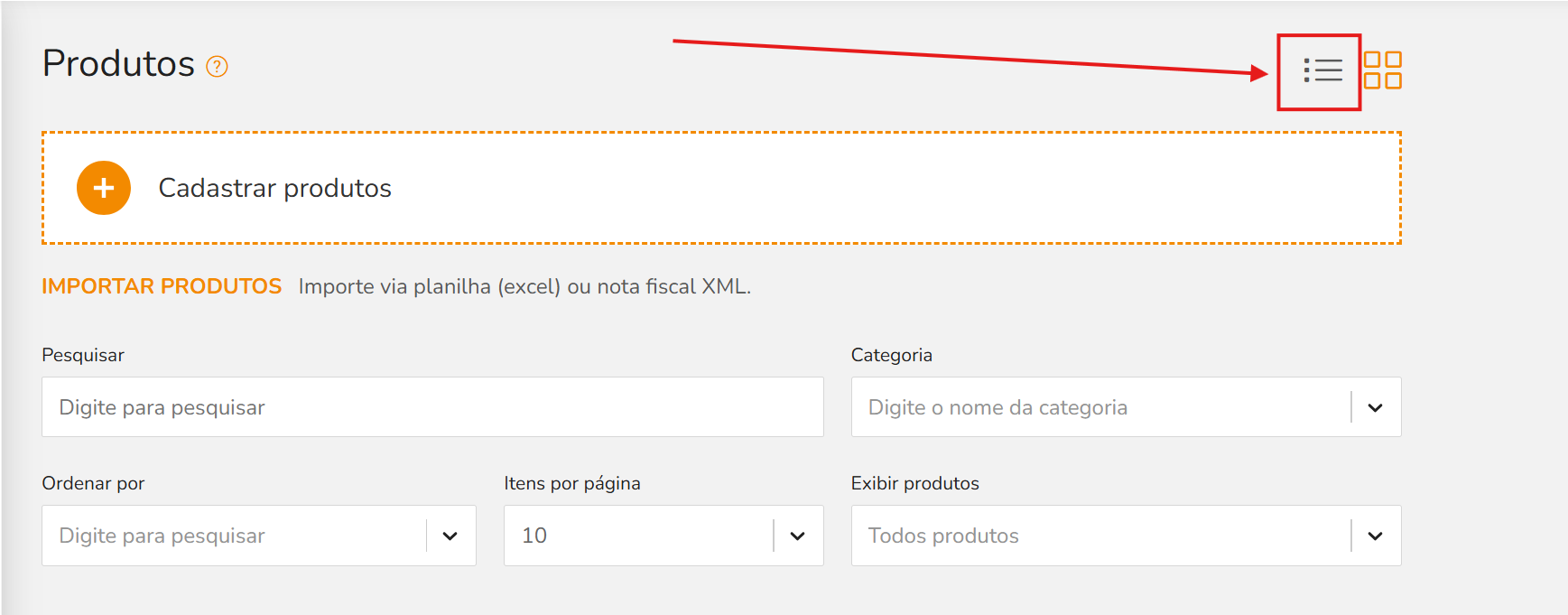Viewport: 1568px width, 615px height.
Task: Click the Produtos page heading
Action: [x=118, y=63]
